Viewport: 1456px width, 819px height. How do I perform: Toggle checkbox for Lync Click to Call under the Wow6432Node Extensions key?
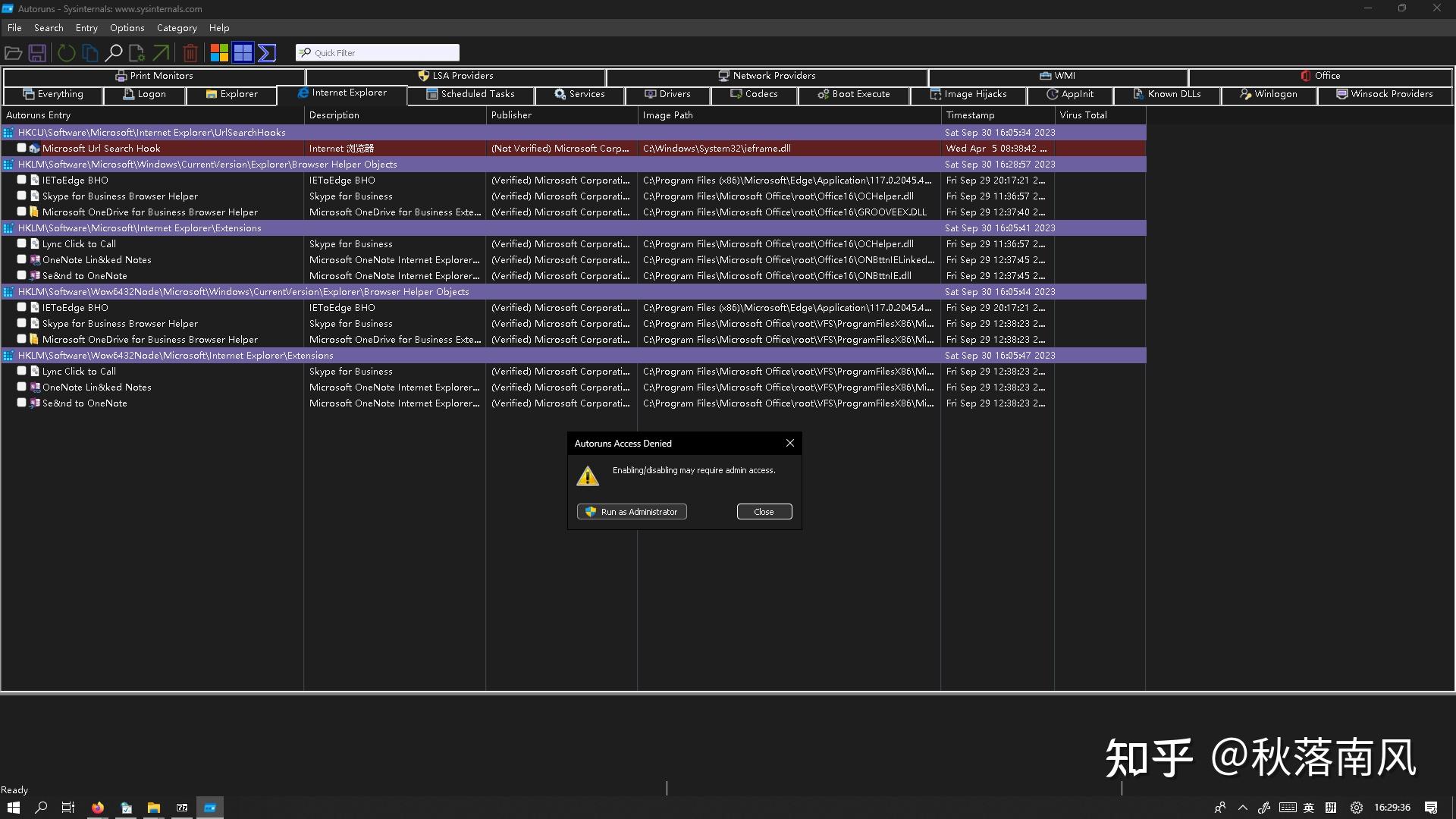tap(22, 371)
